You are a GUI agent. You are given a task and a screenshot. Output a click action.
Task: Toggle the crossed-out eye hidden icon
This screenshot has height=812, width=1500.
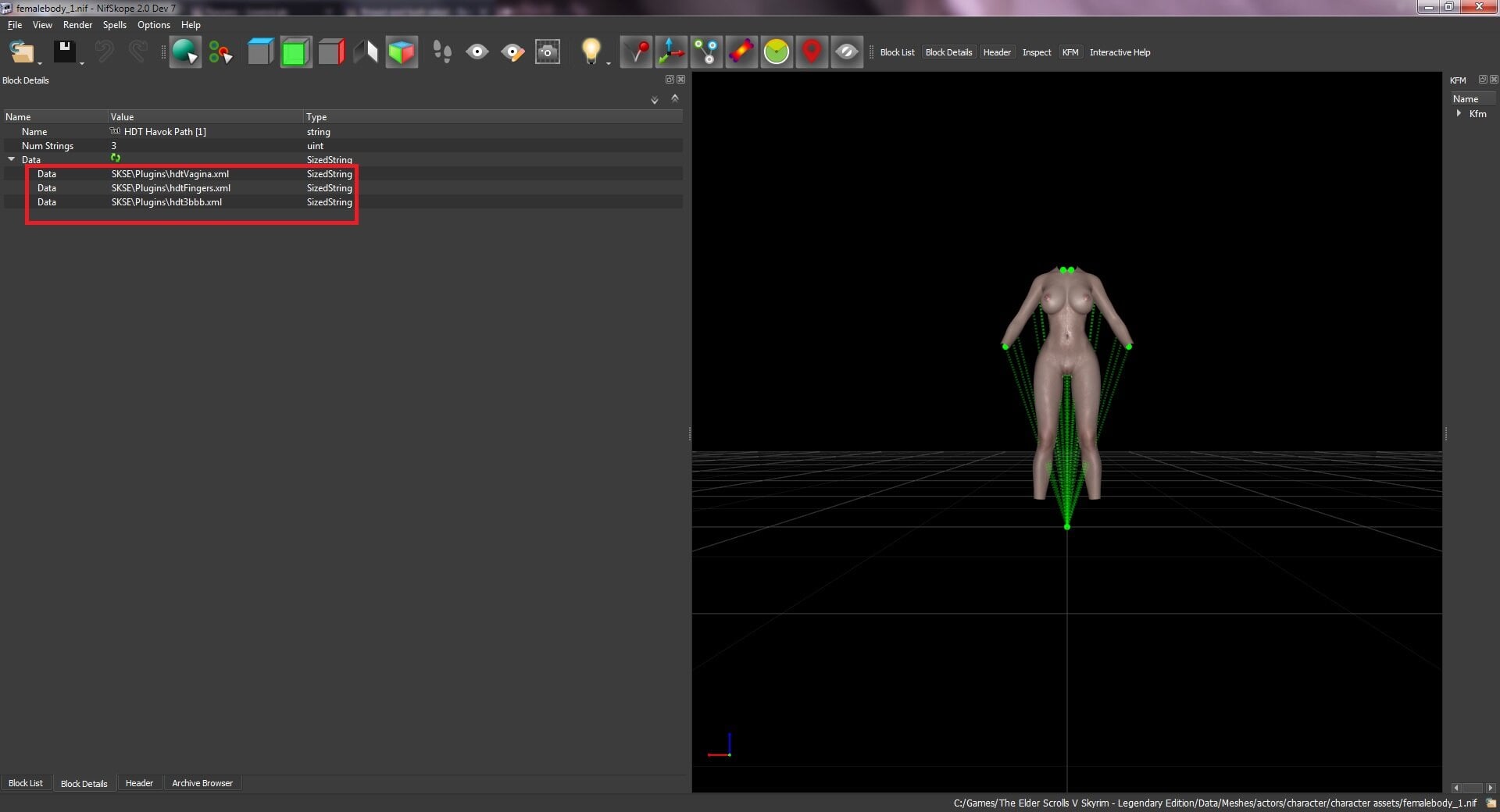click(x=847, y=52)
